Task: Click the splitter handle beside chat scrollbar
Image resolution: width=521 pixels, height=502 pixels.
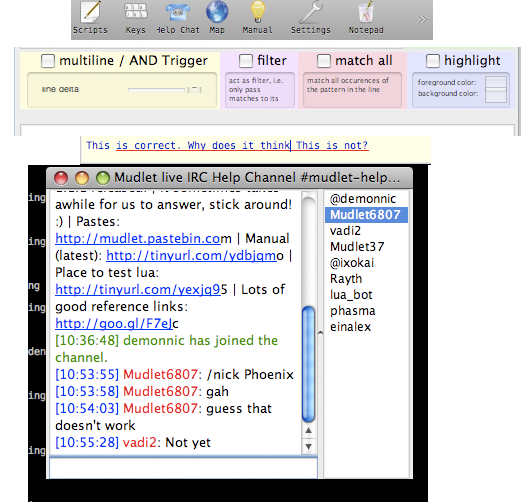Action: click(320, 333)
